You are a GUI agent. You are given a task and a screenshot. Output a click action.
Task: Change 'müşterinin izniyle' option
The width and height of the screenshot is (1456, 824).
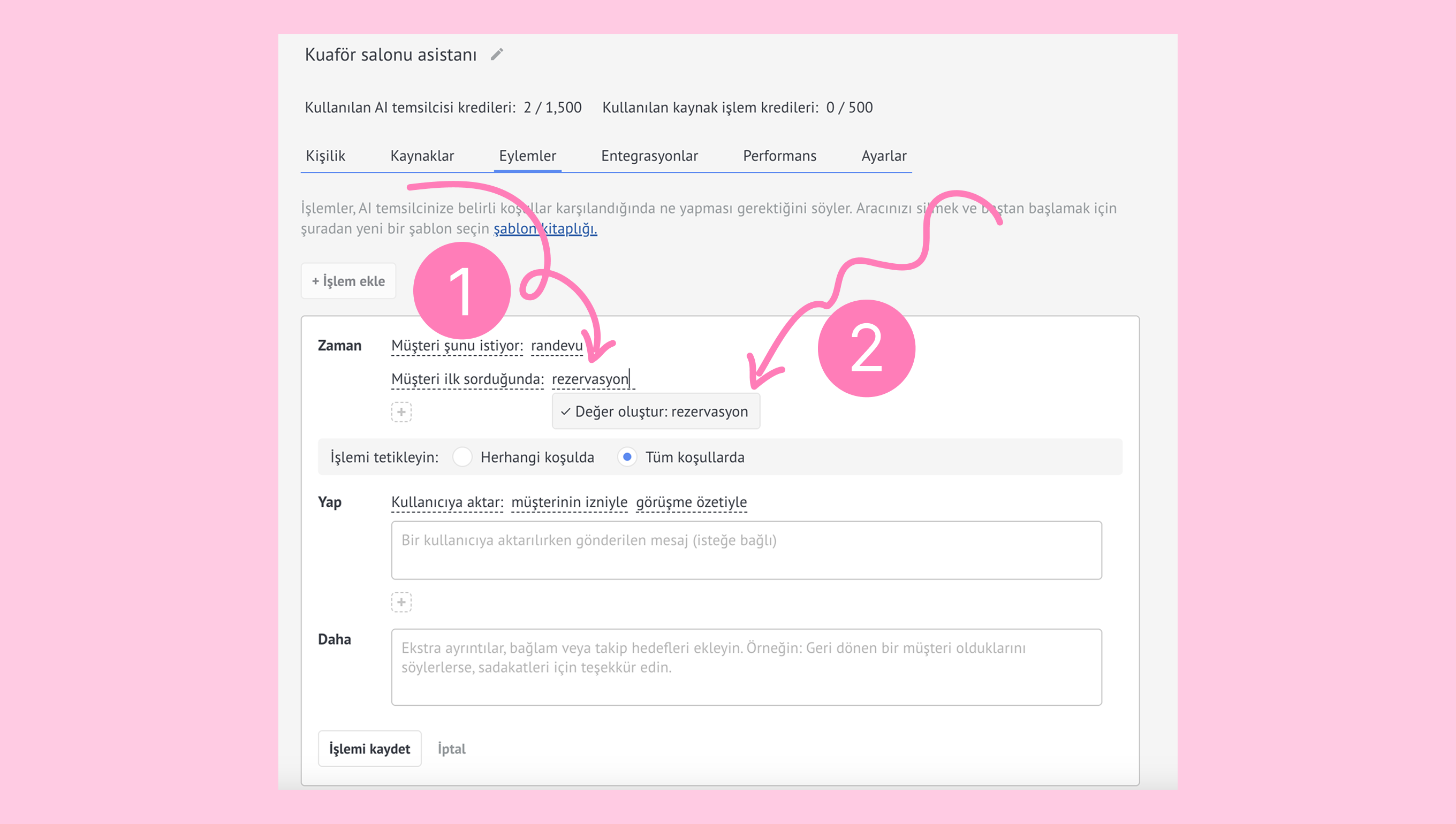(569, 502)
